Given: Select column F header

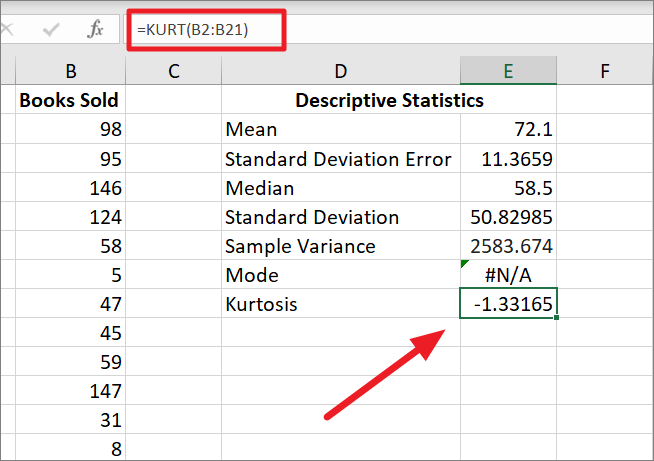Looking at the screenshot, I should click(605, 71).
